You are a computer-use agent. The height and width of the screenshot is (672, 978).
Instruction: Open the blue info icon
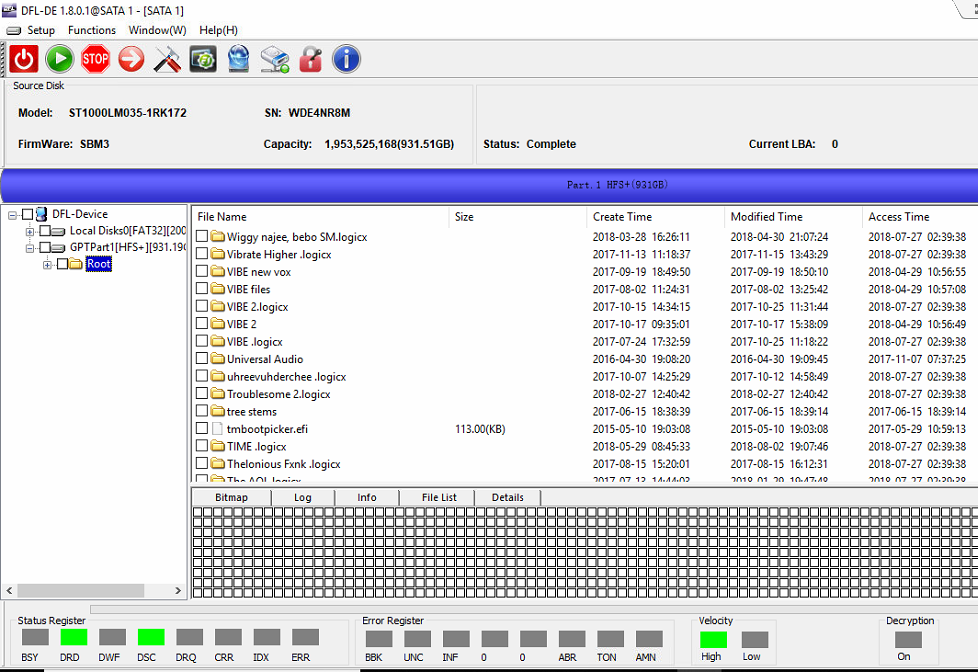[x=346, y=59]
